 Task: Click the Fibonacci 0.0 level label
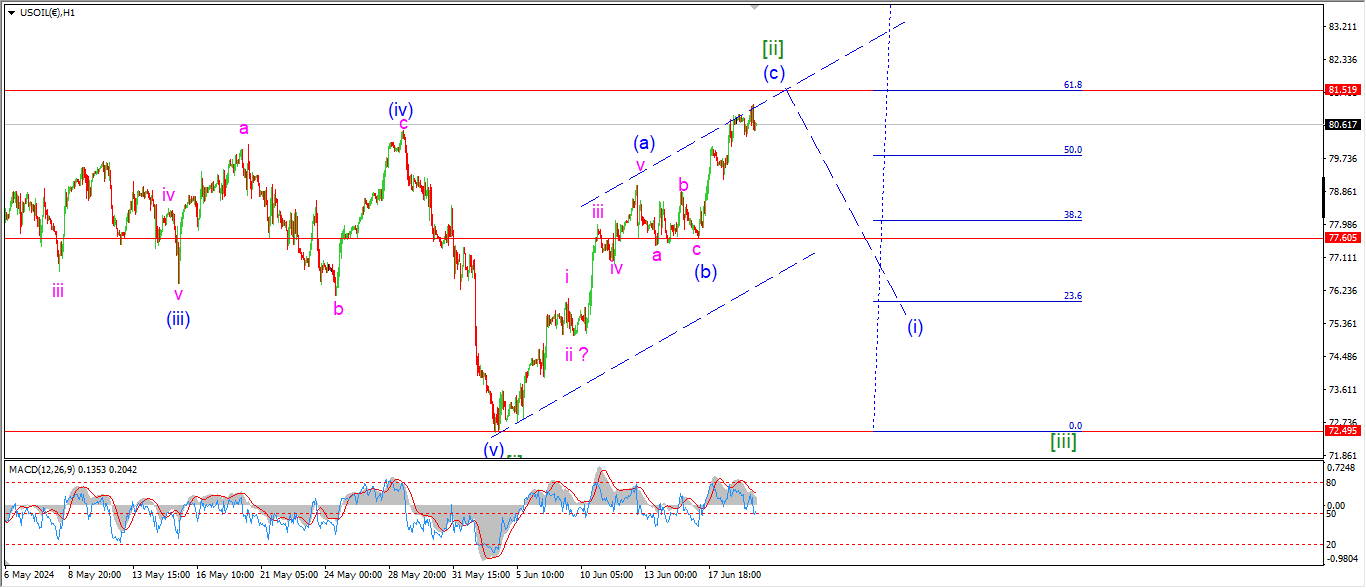[1075, 426]
